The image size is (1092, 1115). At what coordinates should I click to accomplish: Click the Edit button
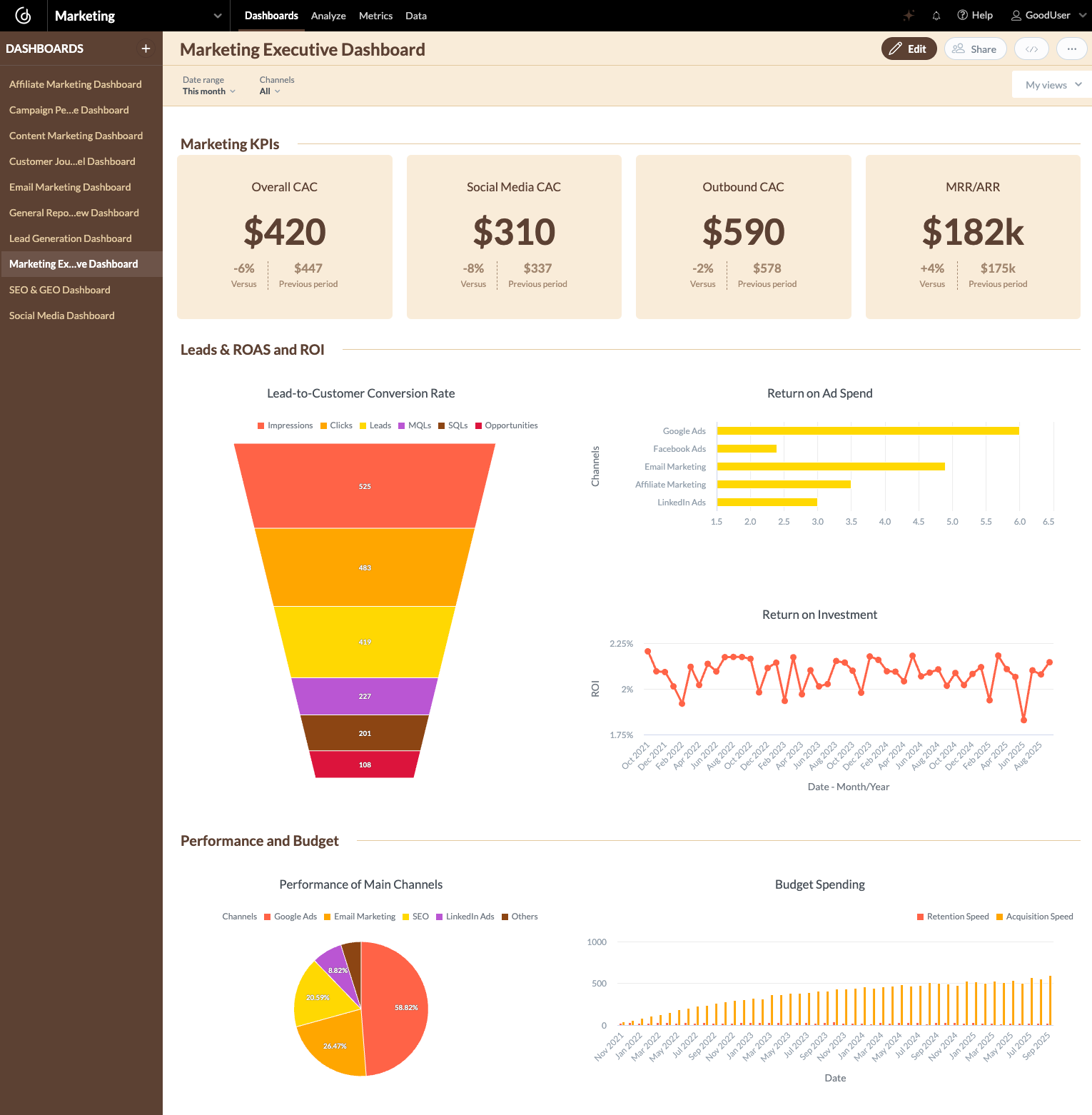pyautogui.click(x=909, y=49)
